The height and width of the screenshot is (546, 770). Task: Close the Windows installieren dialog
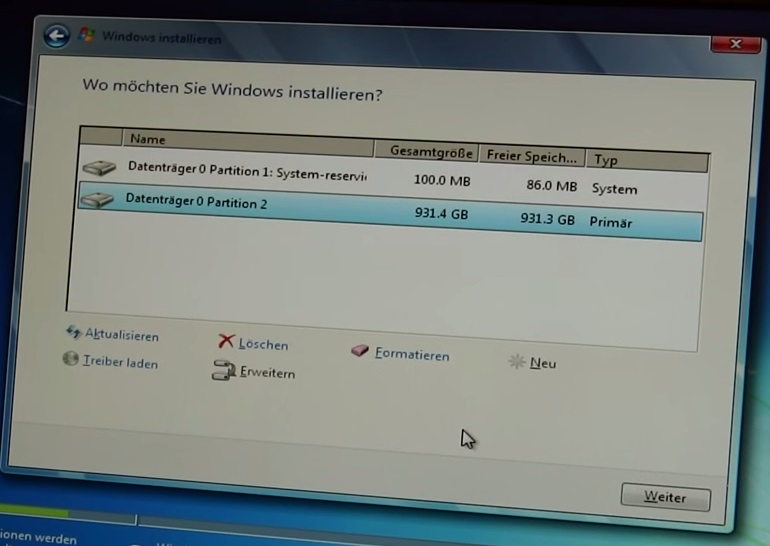tap(735, 44)
